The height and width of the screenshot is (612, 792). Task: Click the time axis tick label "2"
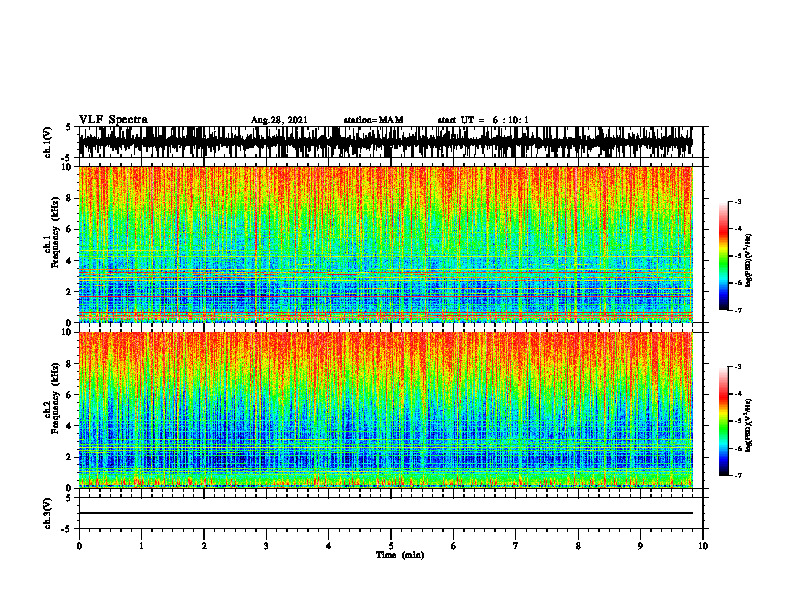(204, 546)
